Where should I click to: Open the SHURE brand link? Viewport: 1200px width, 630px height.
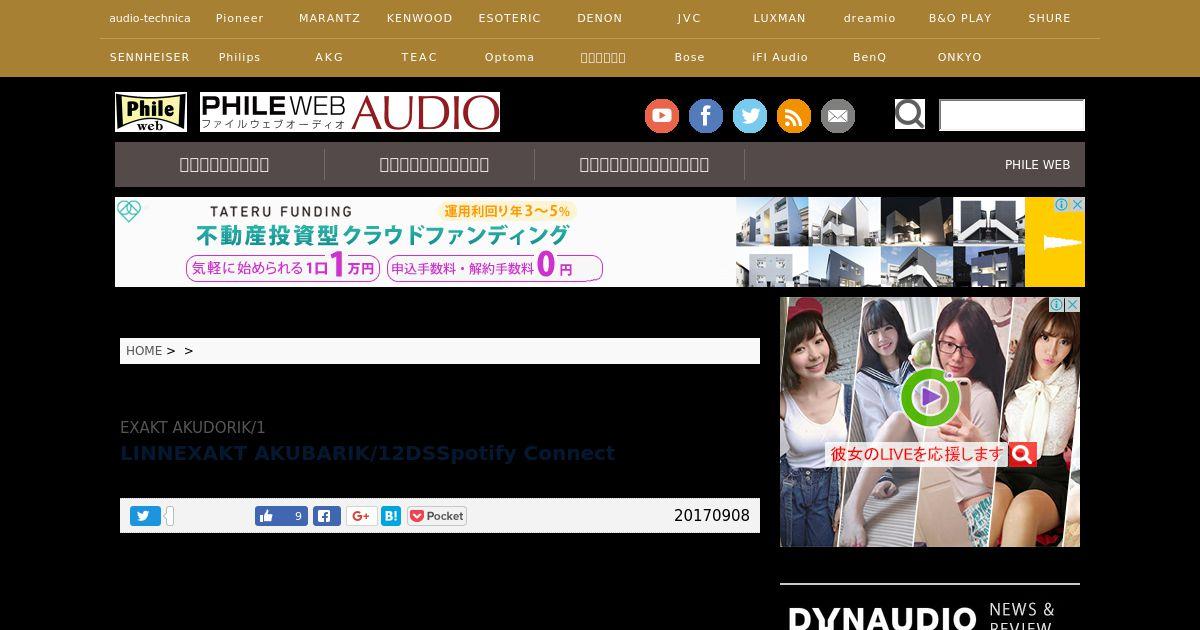pyautogui.click(x=1050, y=18)
